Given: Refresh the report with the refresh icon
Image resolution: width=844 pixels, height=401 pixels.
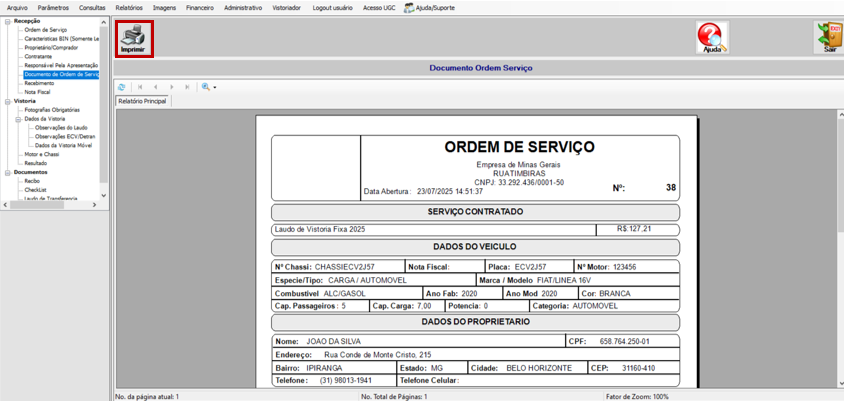Looking at the screenshot, I should click(x=122, y=87).
